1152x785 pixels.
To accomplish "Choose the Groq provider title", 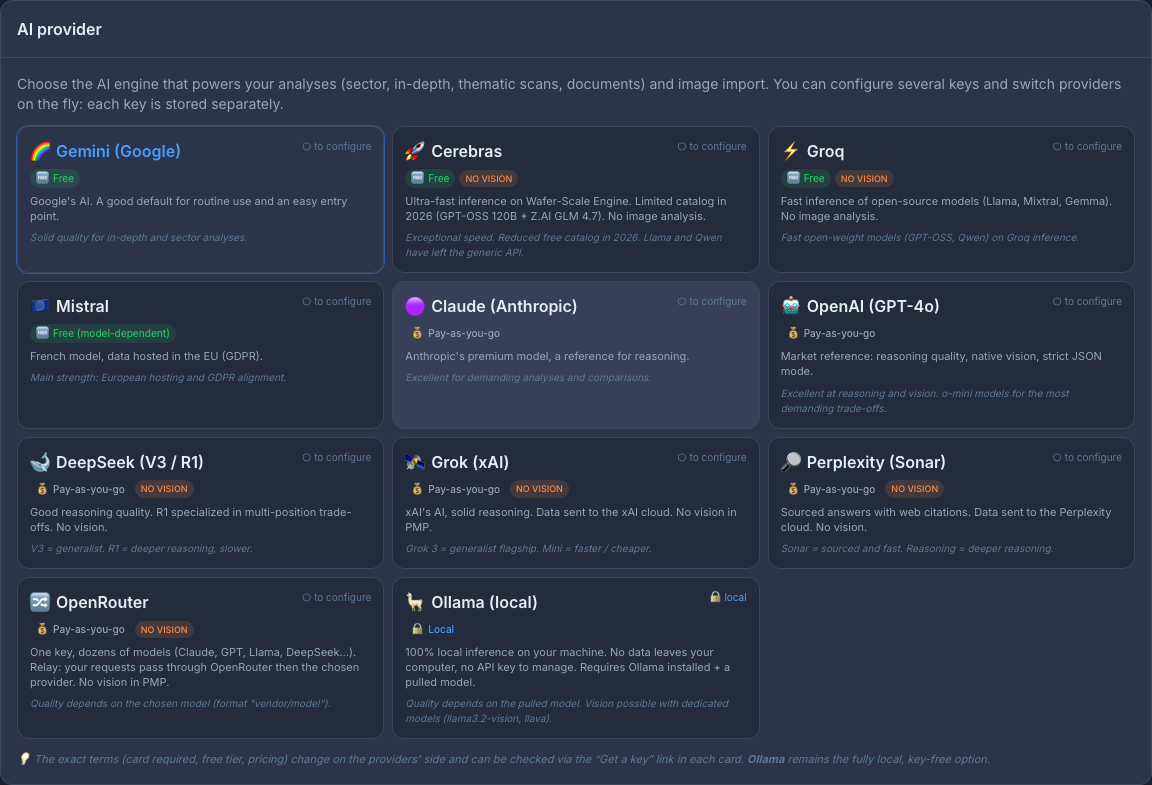I will click(x=825, y=151).
